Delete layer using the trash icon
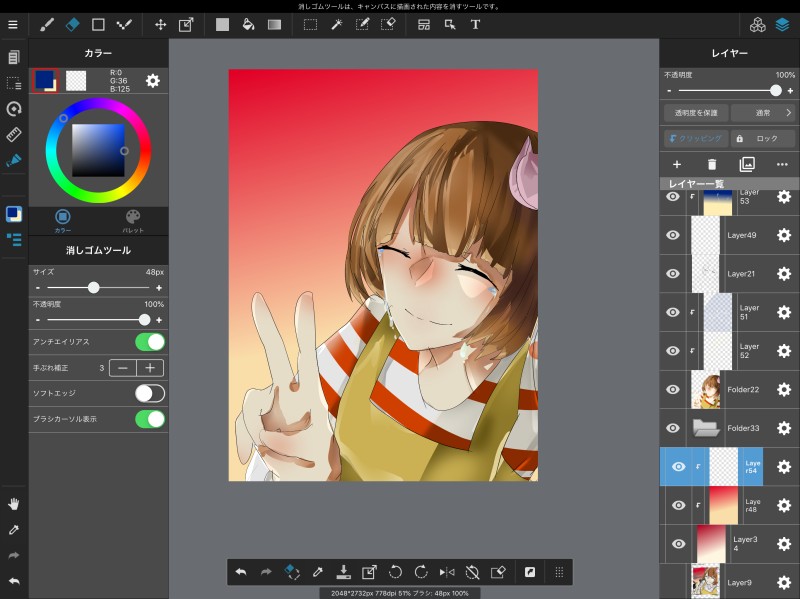The width and height of the screenshot is (800, 599). pos(712,164)
